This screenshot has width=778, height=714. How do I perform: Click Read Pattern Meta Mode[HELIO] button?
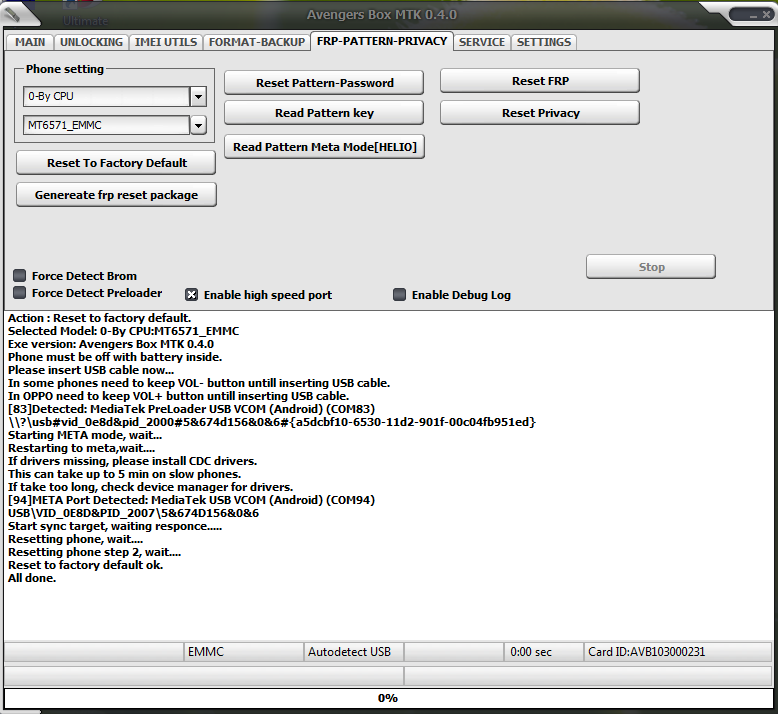(324, 147)
